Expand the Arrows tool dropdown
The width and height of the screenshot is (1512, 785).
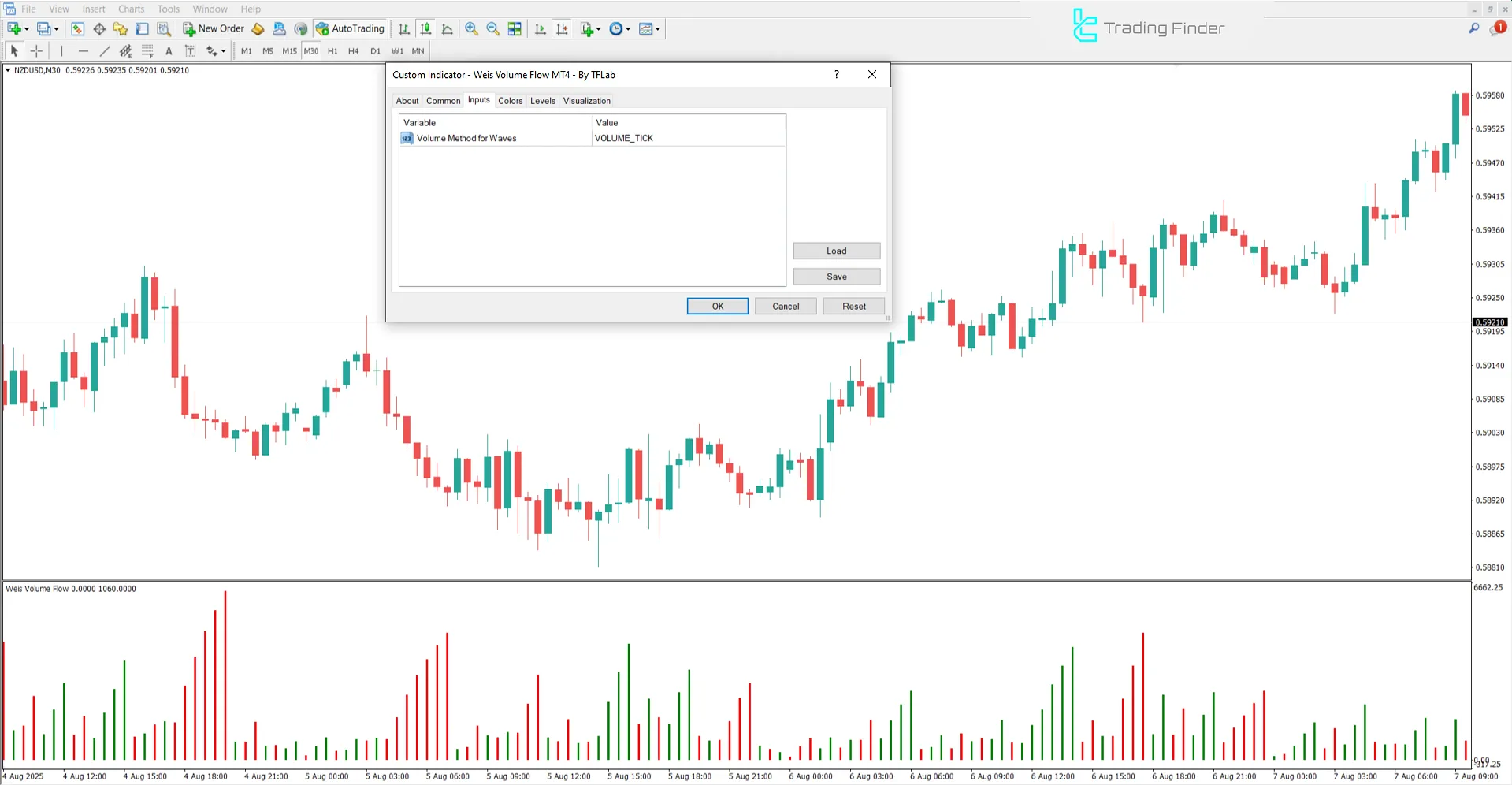[x=223, y=50]
